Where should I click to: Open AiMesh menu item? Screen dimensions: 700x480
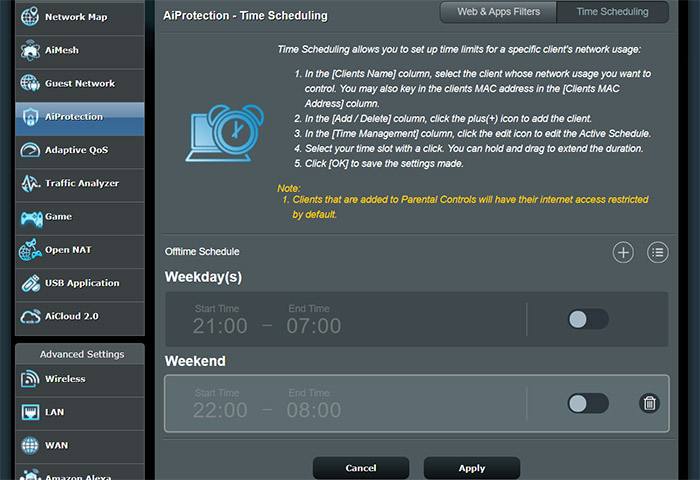click(80, 50)
